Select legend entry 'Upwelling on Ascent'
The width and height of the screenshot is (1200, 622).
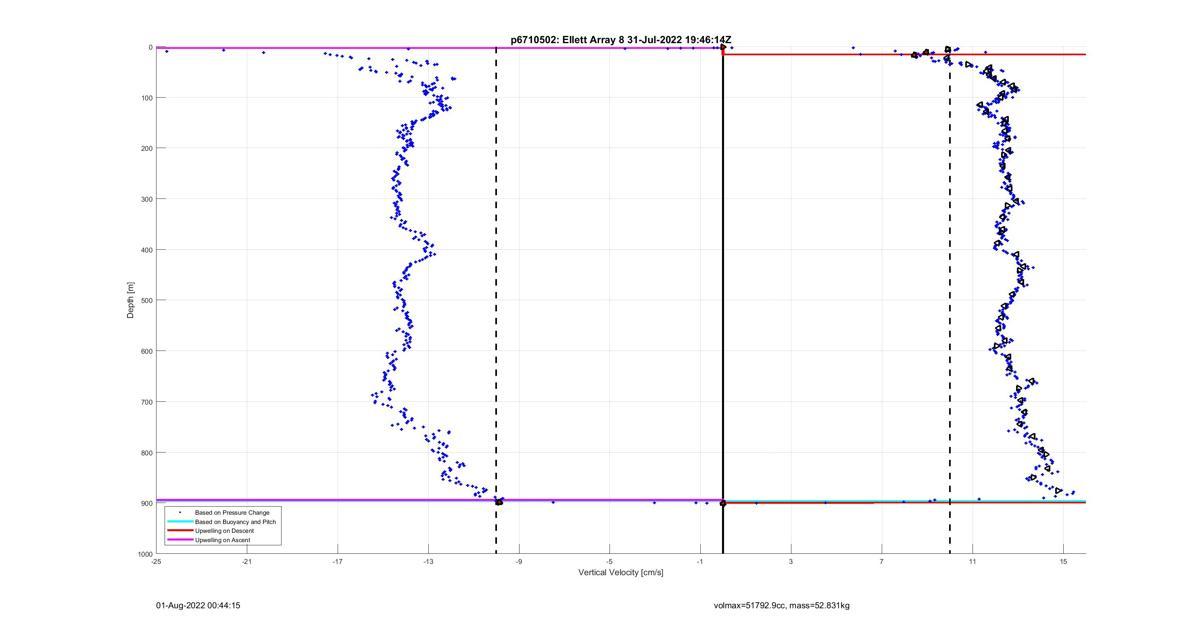(222, 540)
